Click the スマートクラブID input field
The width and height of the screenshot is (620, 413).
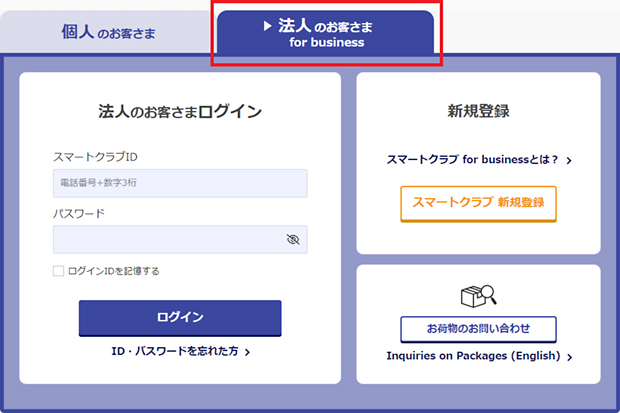(x=180, y=183)
